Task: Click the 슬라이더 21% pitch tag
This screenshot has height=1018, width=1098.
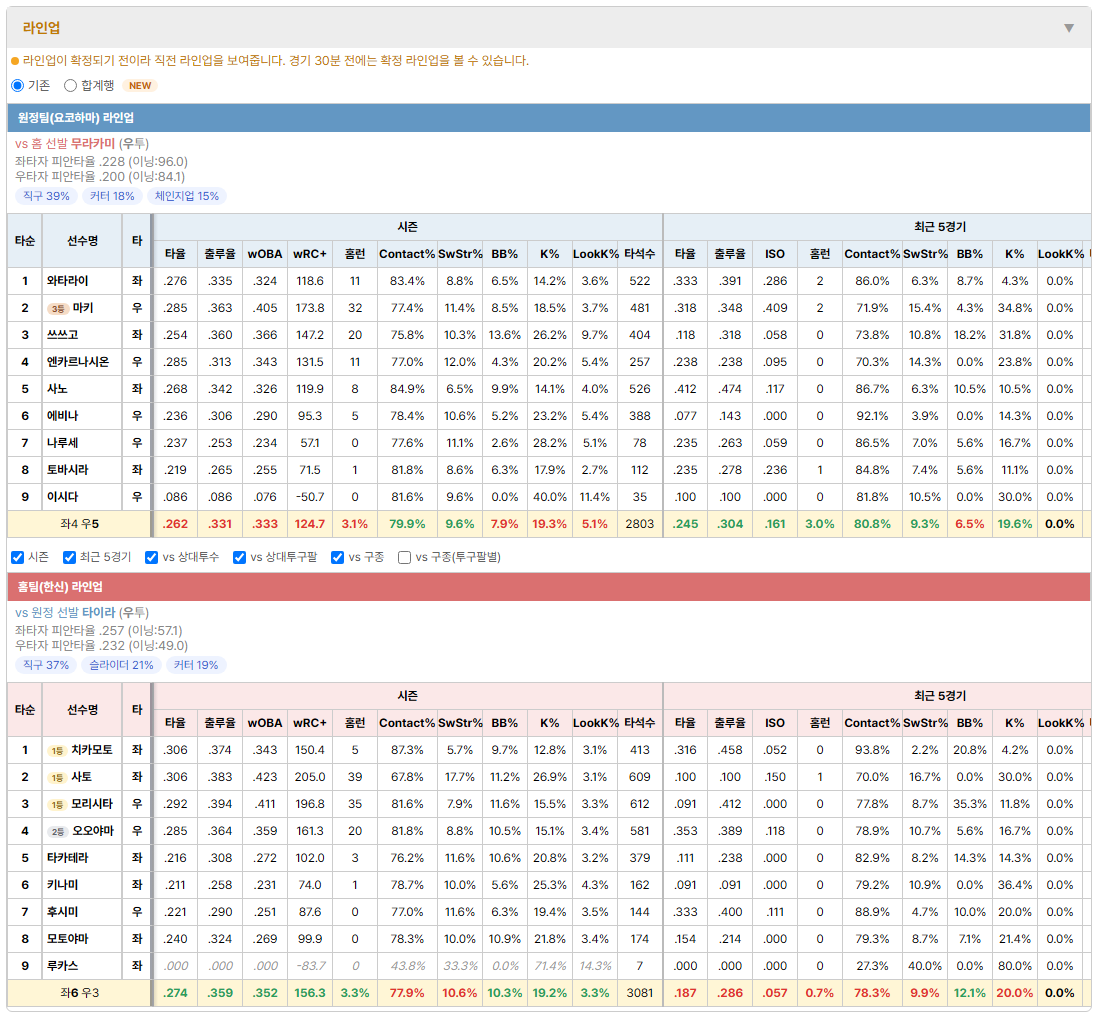Action: click(121, 665)
